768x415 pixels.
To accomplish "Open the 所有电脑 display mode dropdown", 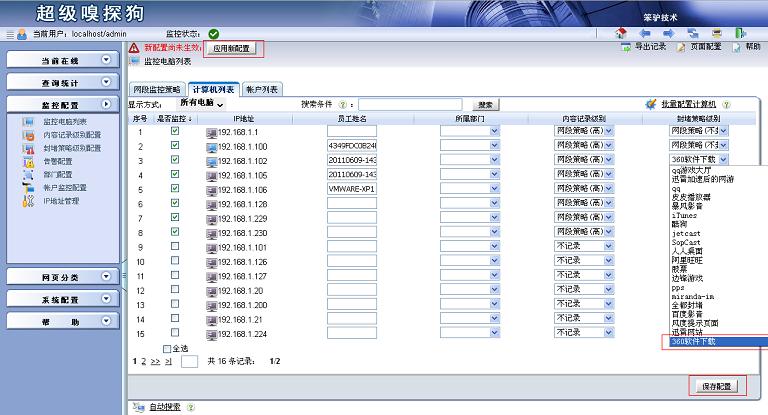I will coord(201,103).
